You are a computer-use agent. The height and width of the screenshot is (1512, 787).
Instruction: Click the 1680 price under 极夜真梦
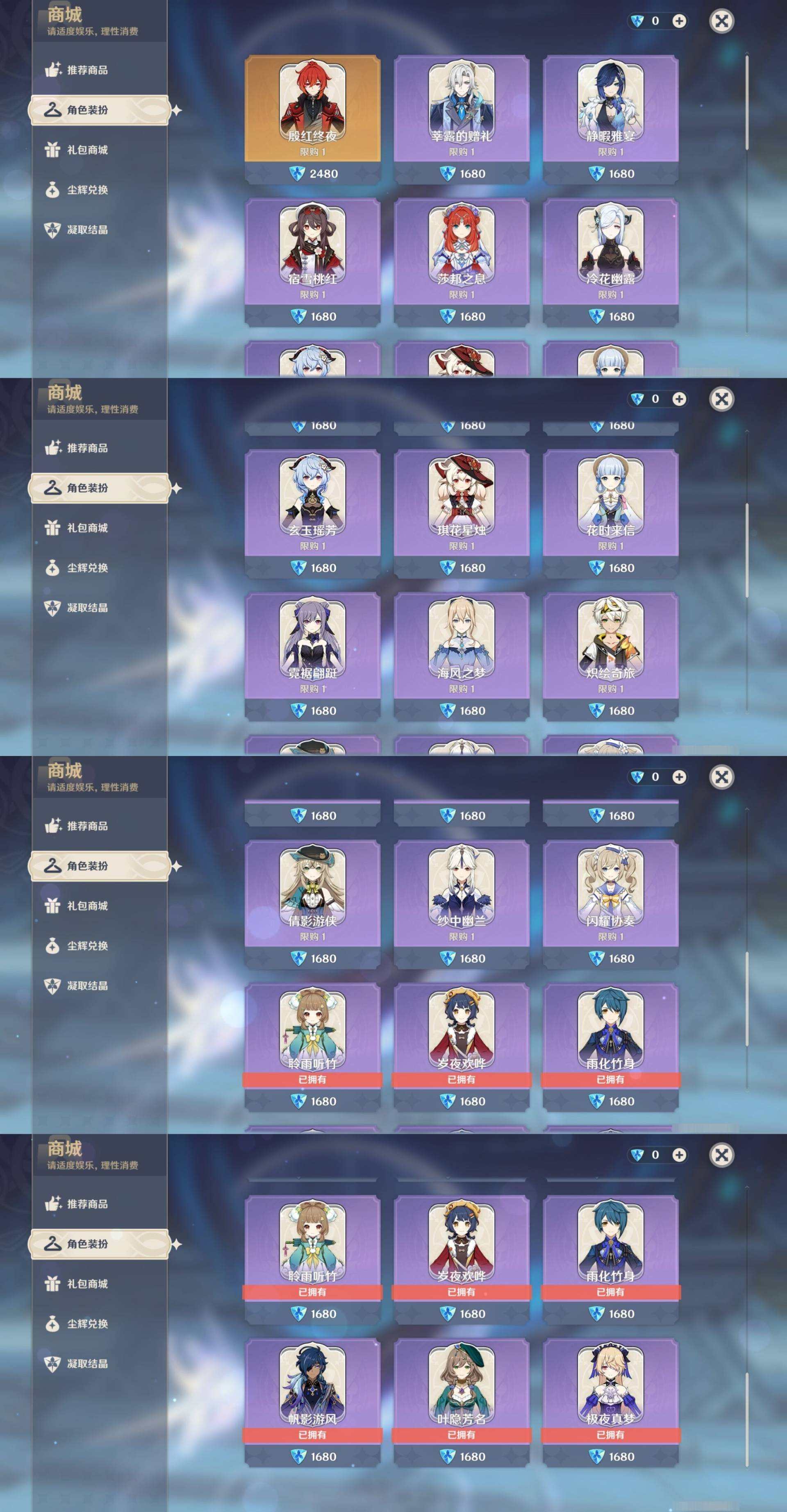[610, 1456]
